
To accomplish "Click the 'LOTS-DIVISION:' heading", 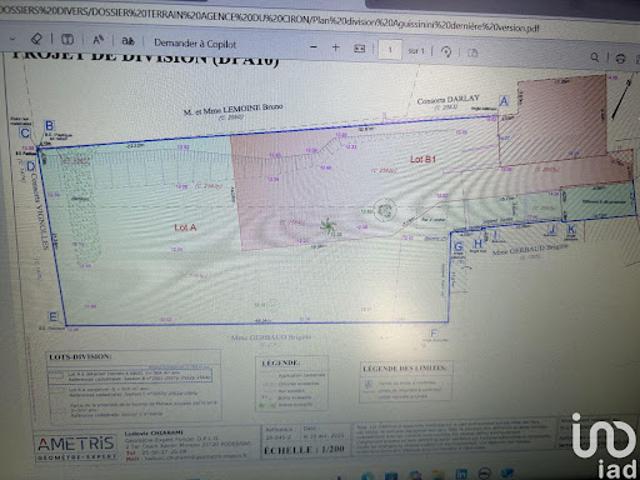I will (79, 356).
